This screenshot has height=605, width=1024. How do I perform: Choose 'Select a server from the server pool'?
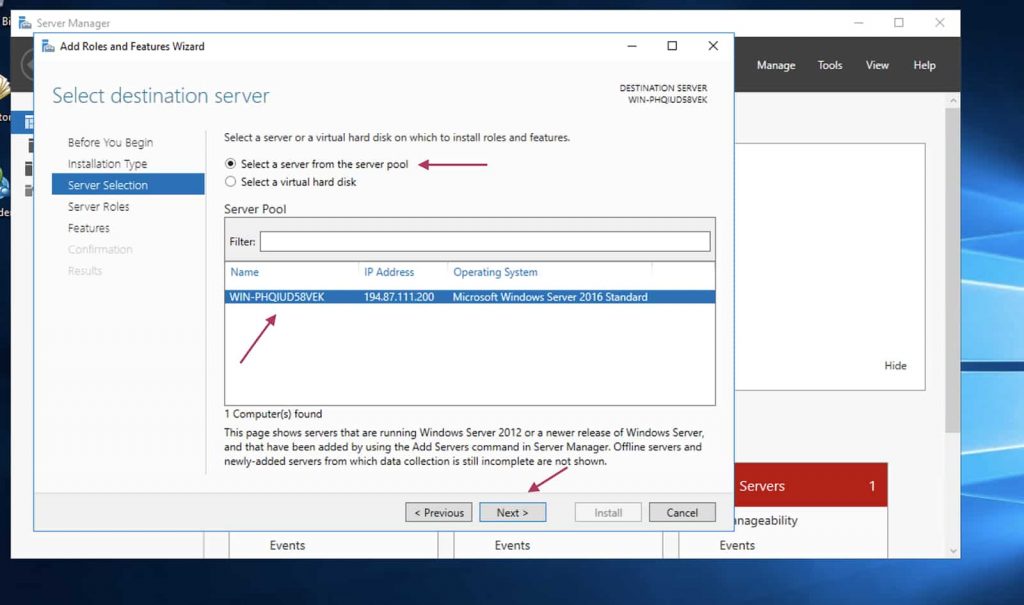pos(231,164)
